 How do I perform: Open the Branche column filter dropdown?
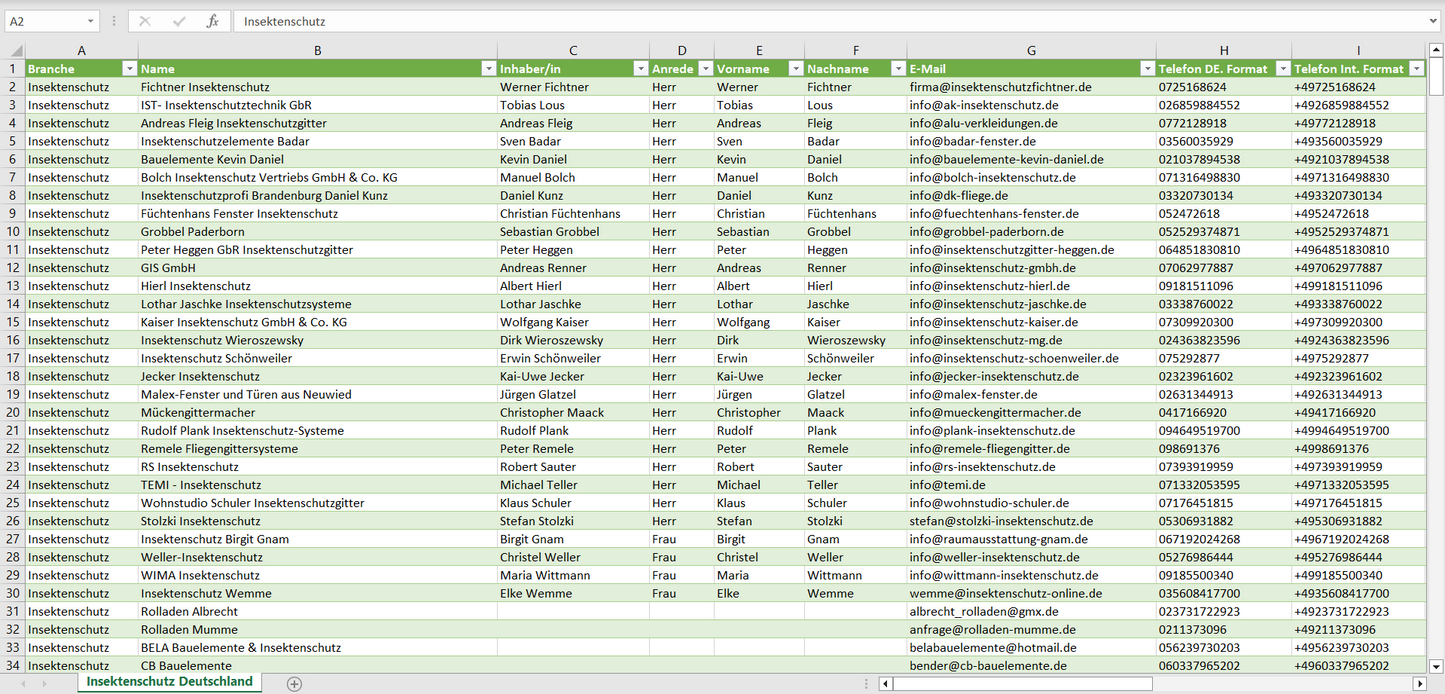[129, 69]
